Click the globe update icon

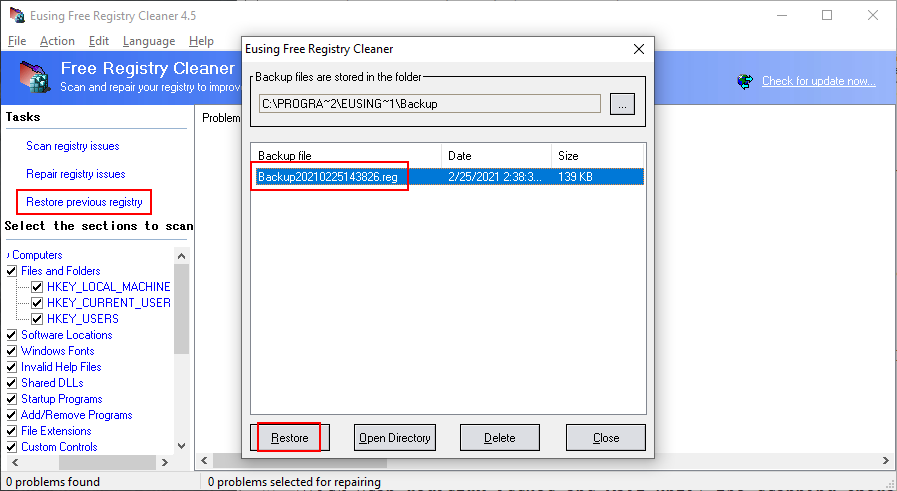[x=745, y=81]
